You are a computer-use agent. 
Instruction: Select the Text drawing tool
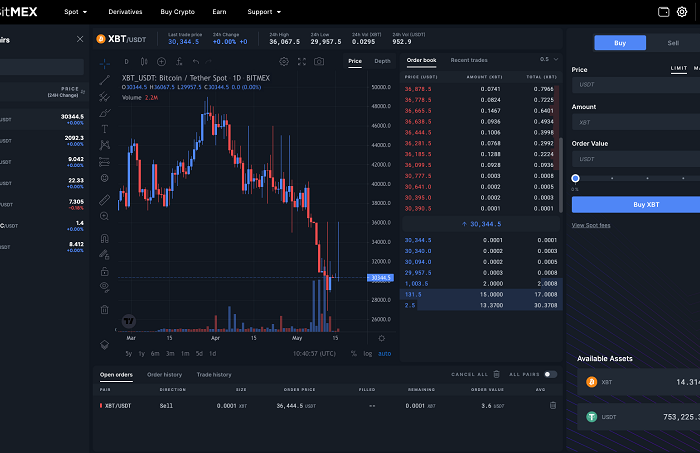click(x=104, y=129)
